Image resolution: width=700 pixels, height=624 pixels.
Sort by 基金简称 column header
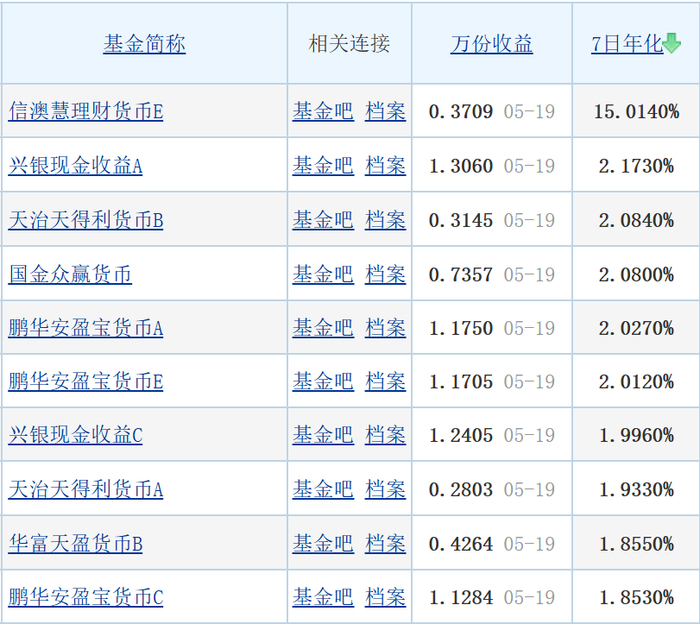[x=144, y=44]
